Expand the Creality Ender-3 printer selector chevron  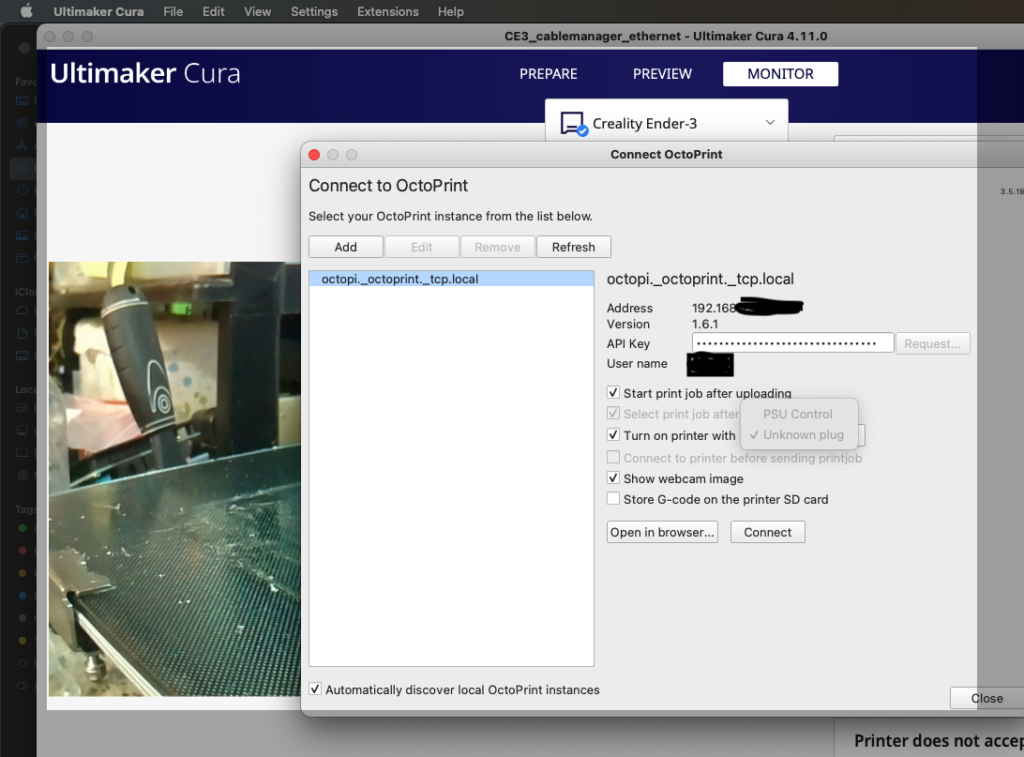point(771,122)
